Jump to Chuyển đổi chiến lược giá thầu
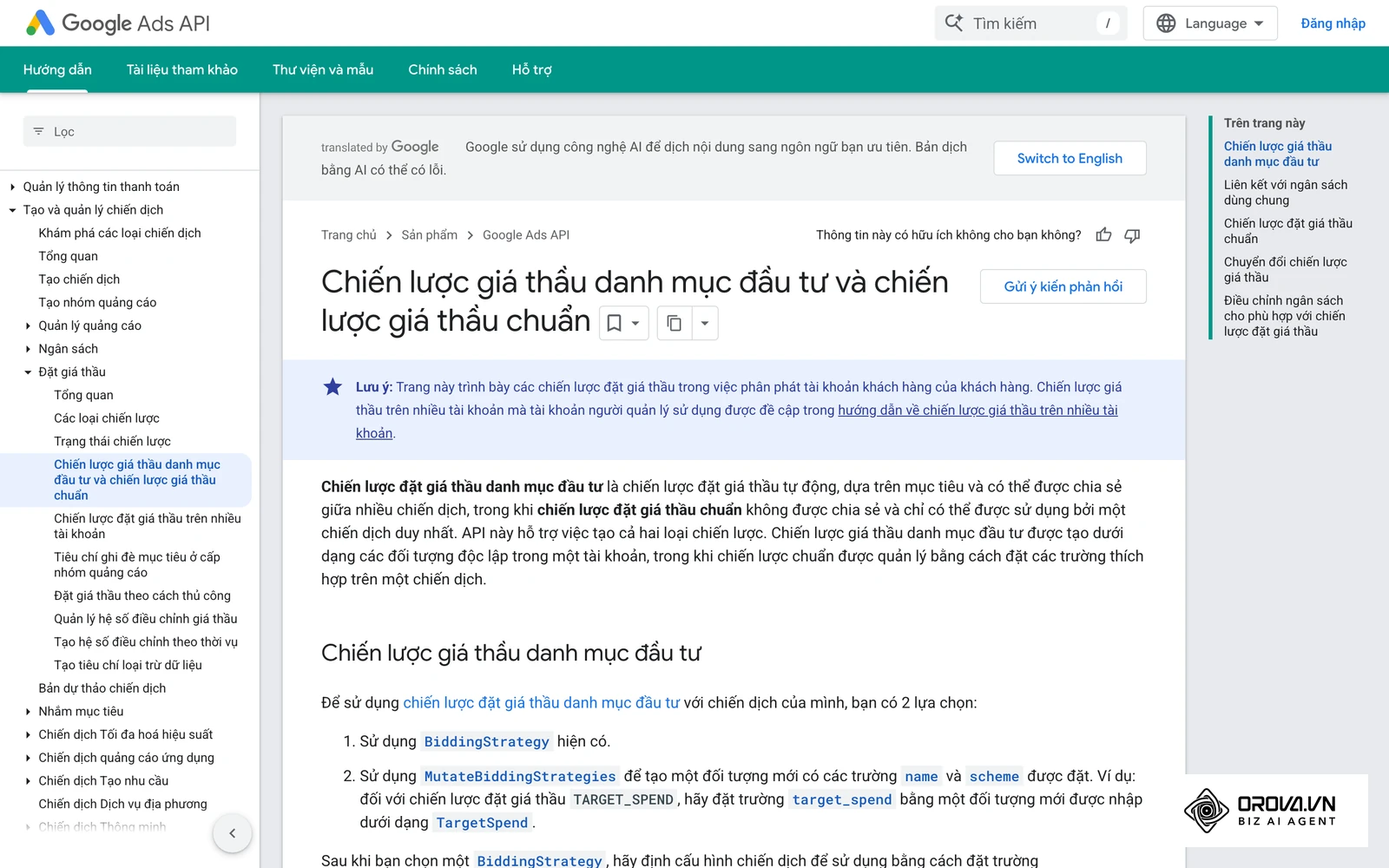 click(x=1286, y=270)
